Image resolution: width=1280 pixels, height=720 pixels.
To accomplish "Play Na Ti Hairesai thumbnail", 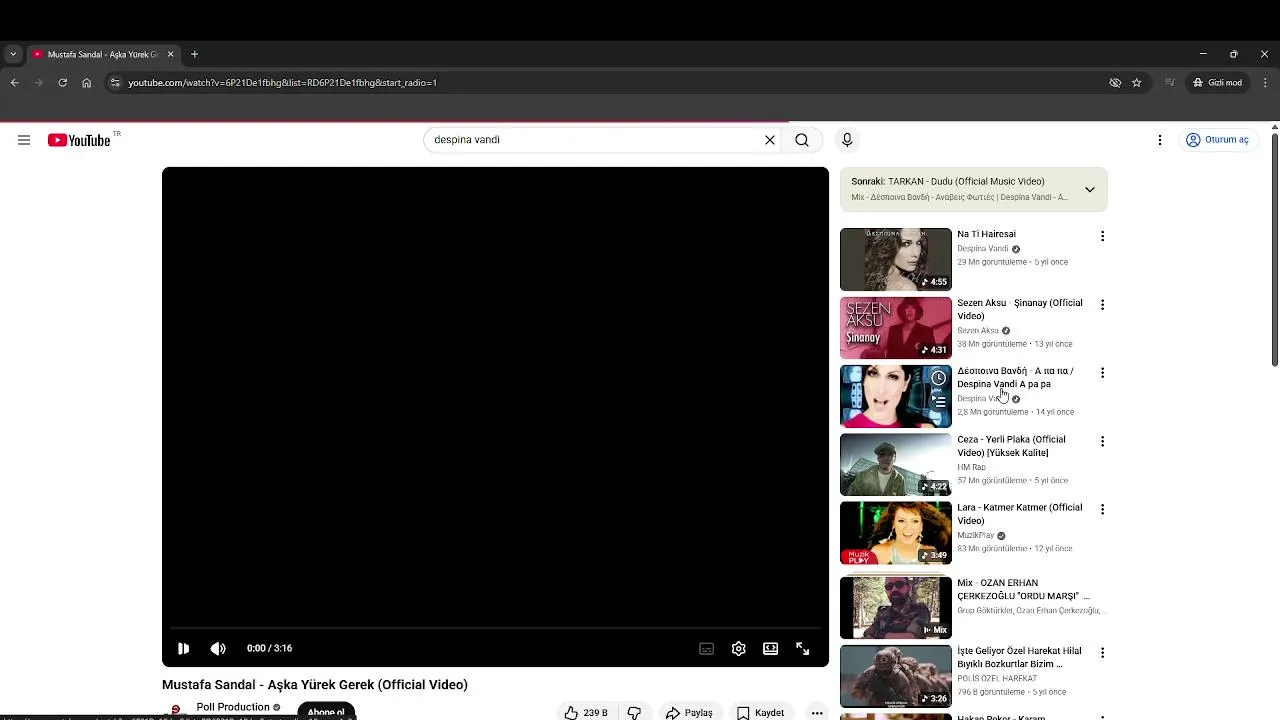I will 896,259.
